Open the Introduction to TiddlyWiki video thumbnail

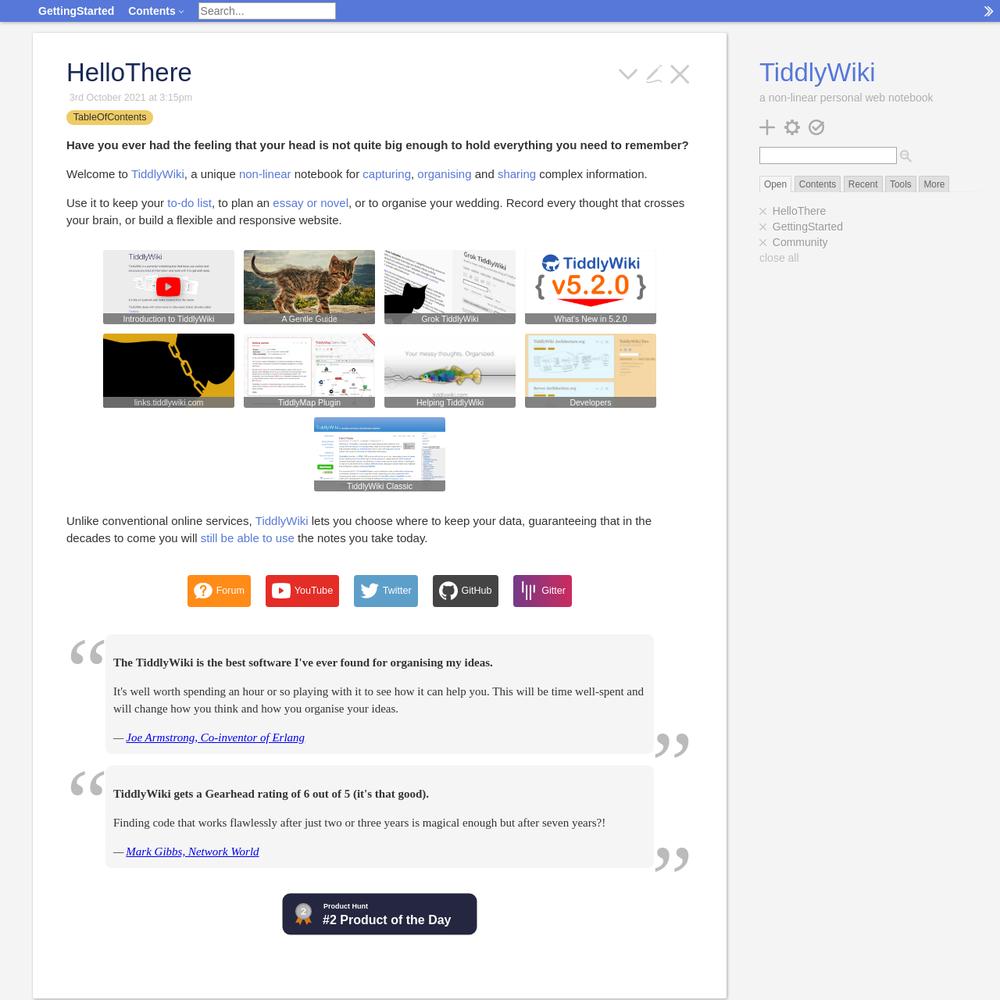click(168, 287)
